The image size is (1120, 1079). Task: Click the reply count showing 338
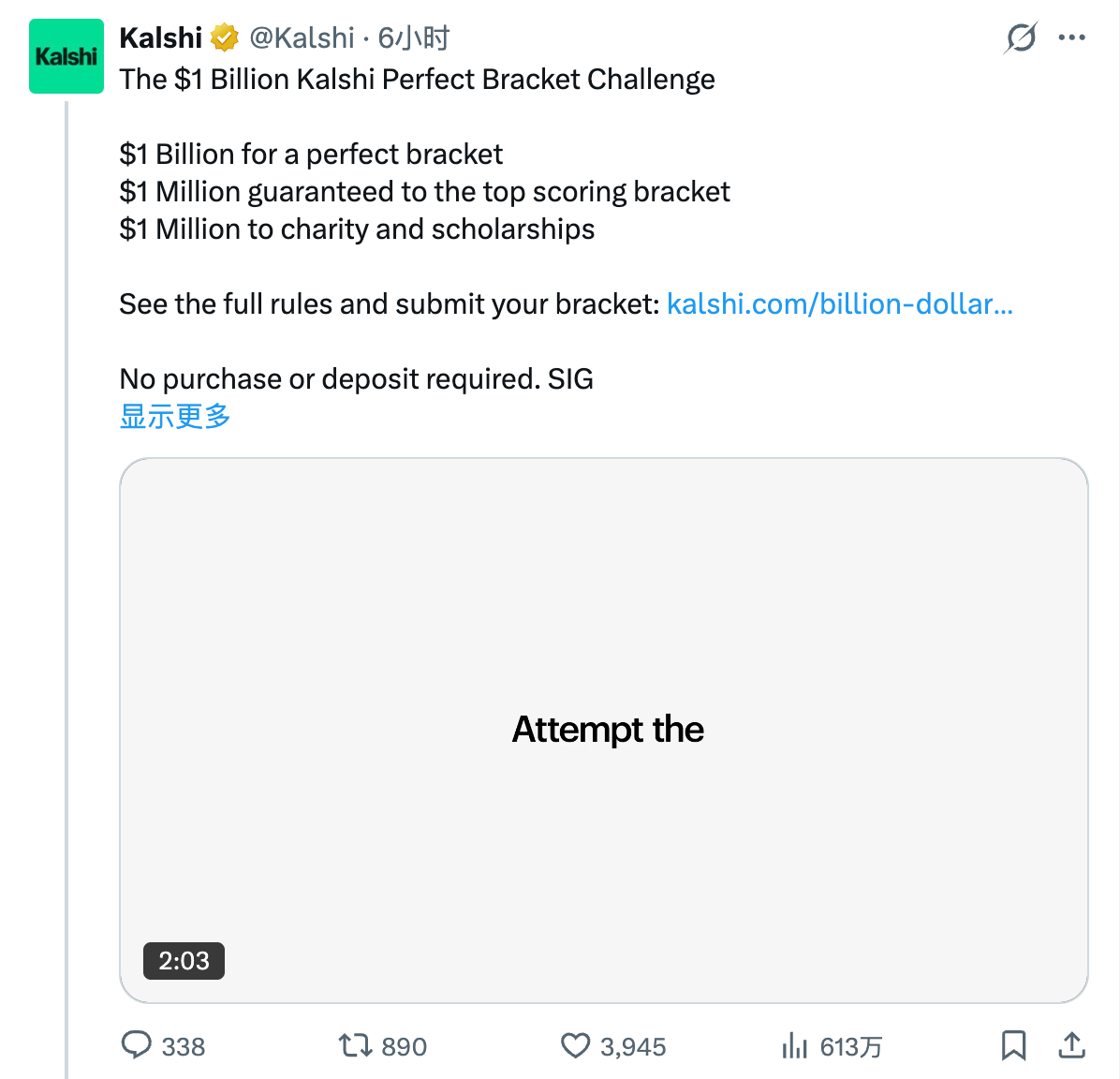tap(186, 1046)
